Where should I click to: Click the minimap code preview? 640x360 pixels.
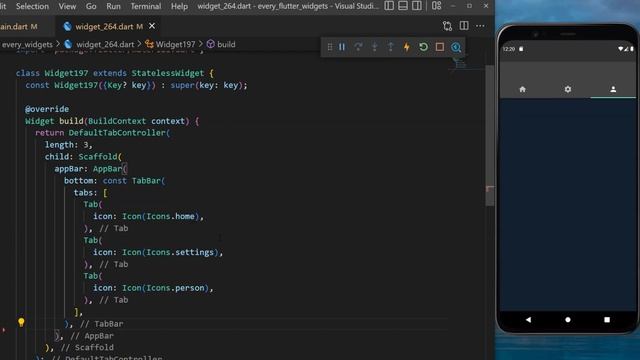460,64
